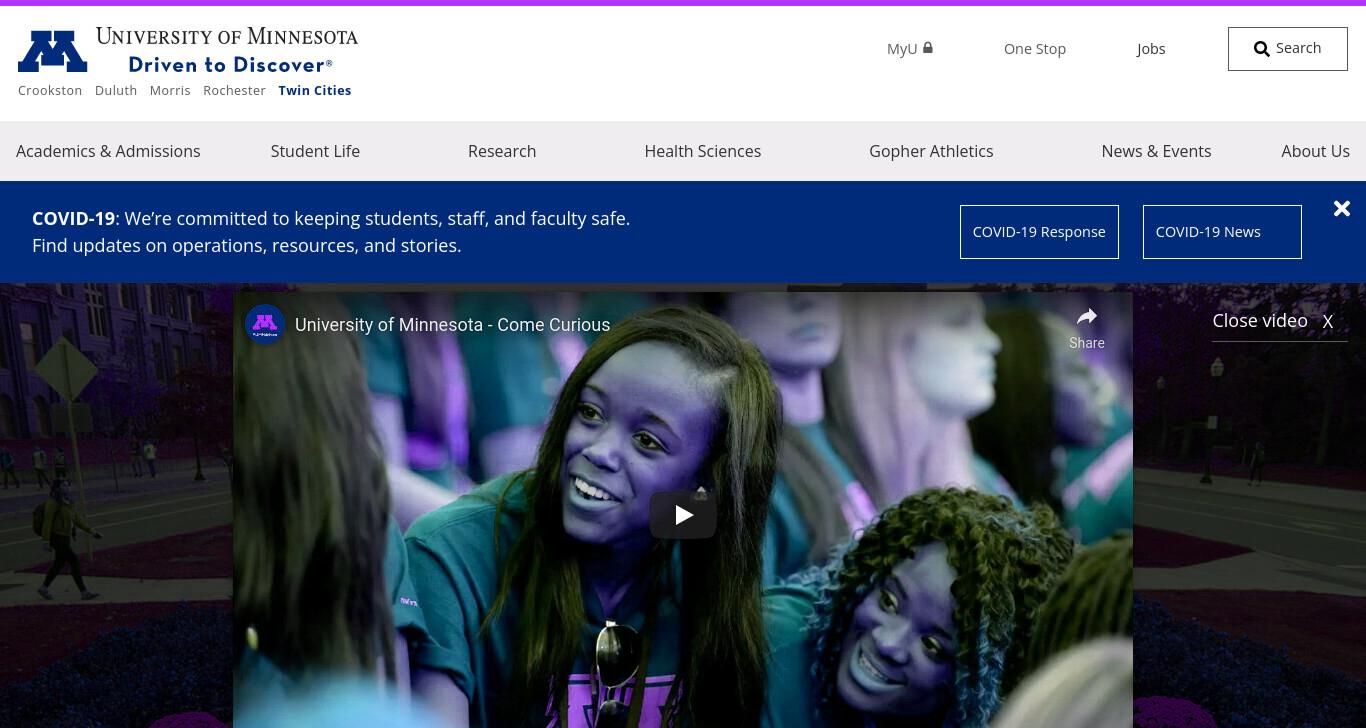Image resolution: width=1366 pixels, height=728 pixels.
Task: Select the Crookston campus link
Action: 50,90
